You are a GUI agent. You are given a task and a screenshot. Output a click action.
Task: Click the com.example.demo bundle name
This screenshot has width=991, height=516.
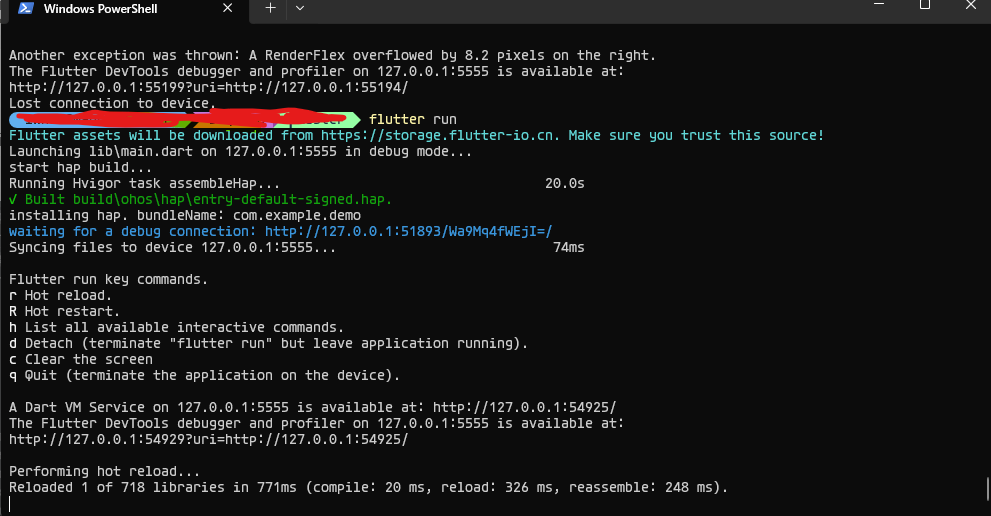point(297,216)
